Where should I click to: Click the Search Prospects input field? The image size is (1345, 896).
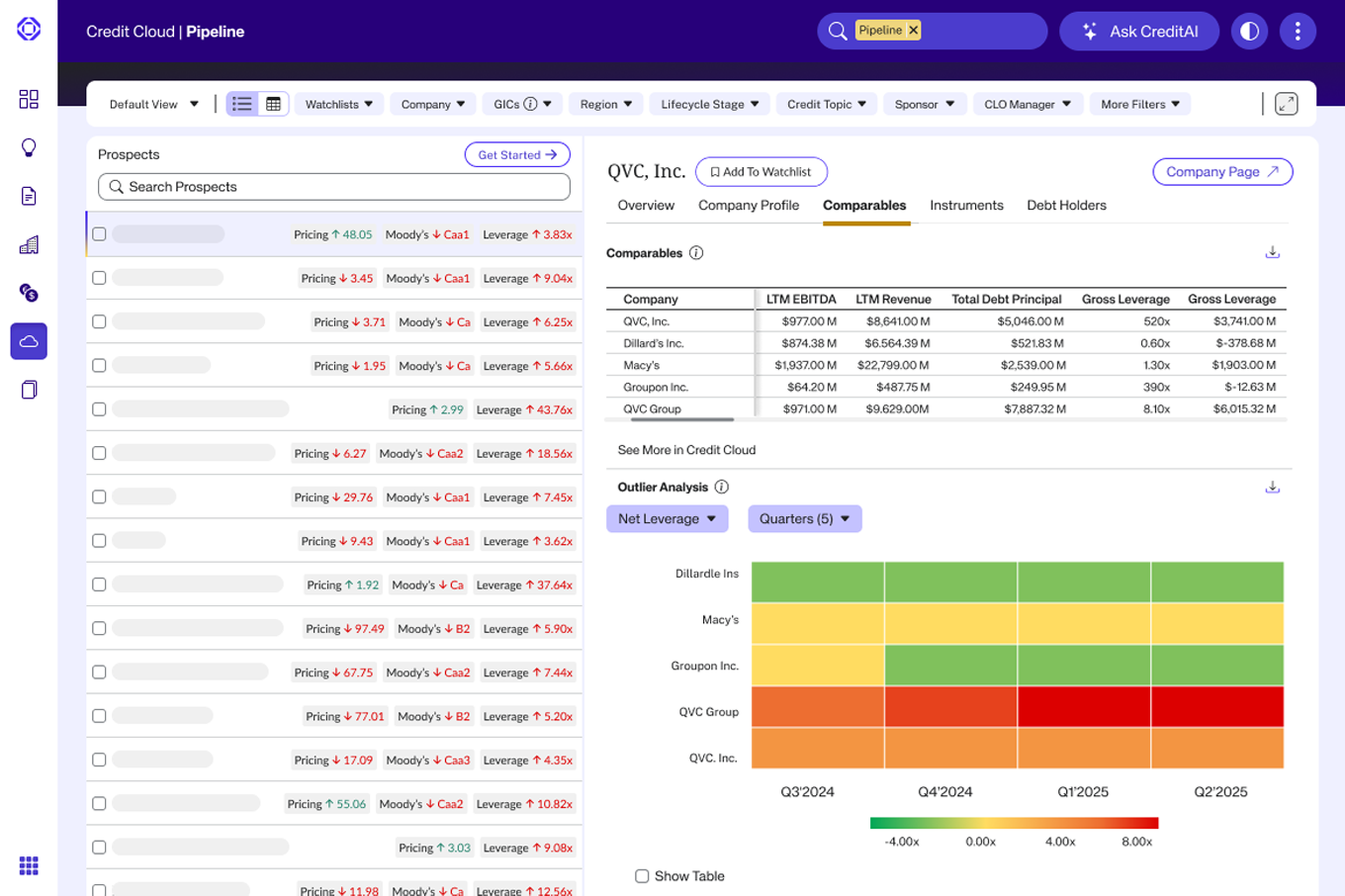coord(334,187)
